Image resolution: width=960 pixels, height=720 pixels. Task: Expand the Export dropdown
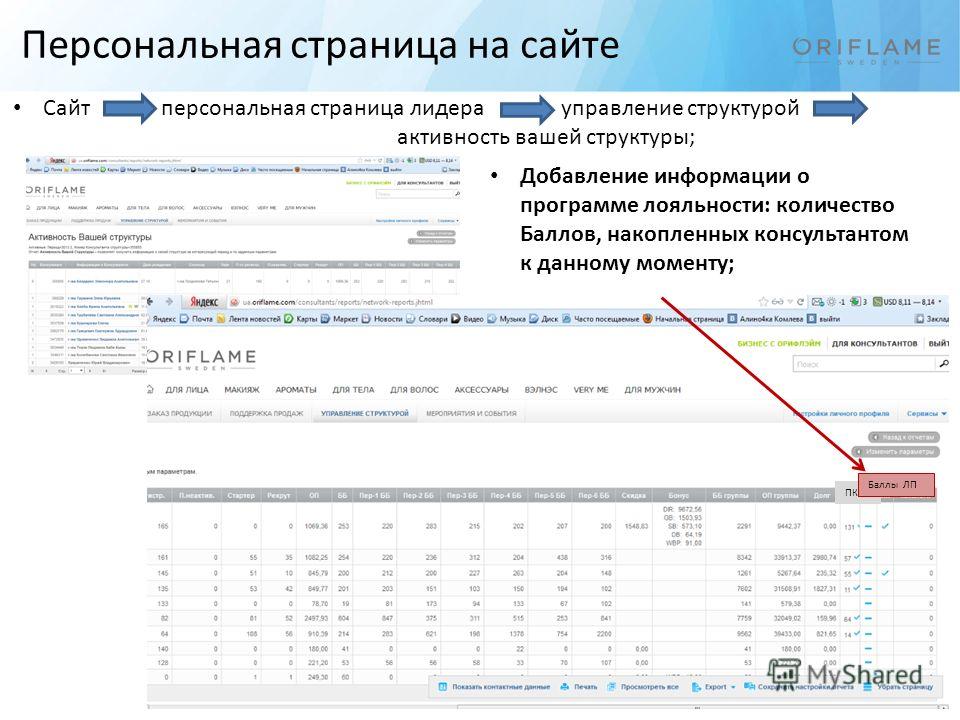pyautogui.click(x=714, y=687)
